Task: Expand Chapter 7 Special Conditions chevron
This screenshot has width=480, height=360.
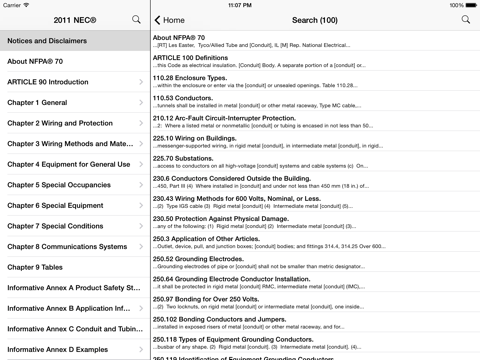Action: pos(141,226)
